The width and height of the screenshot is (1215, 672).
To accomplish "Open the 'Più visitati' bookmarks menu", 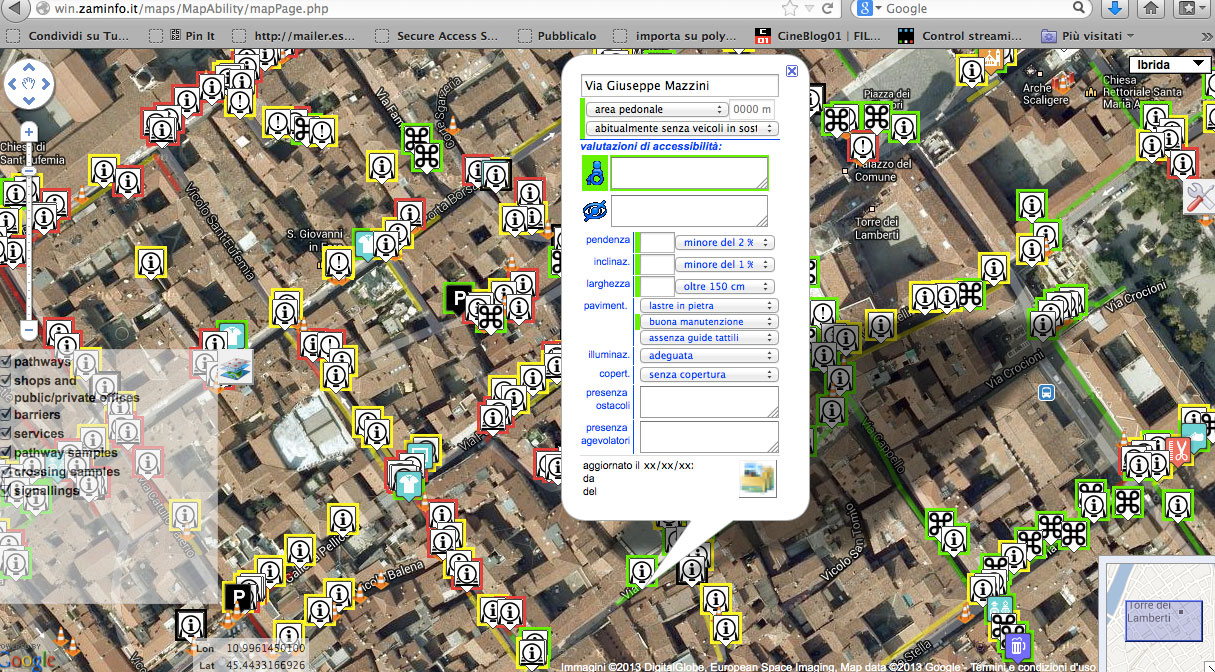I will 1087,36.
